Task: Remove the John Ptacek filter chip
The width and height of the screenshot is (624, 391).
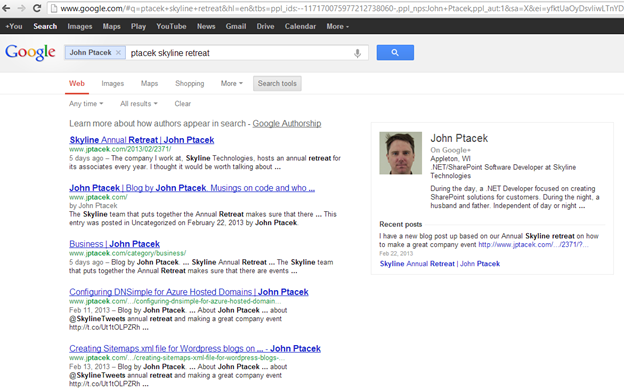Action: click(118, 53)
